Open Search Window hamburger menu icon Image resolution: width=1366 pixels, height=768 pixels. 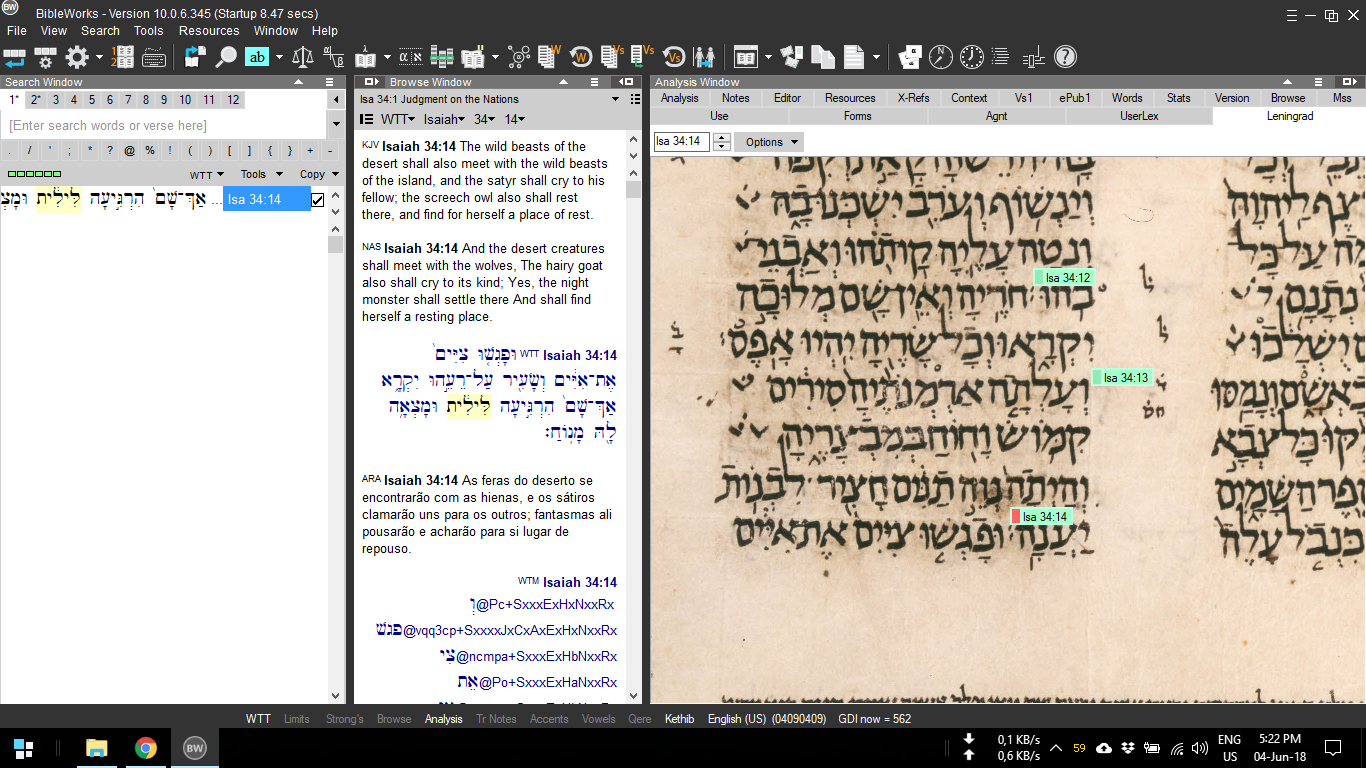click(330, 82)
